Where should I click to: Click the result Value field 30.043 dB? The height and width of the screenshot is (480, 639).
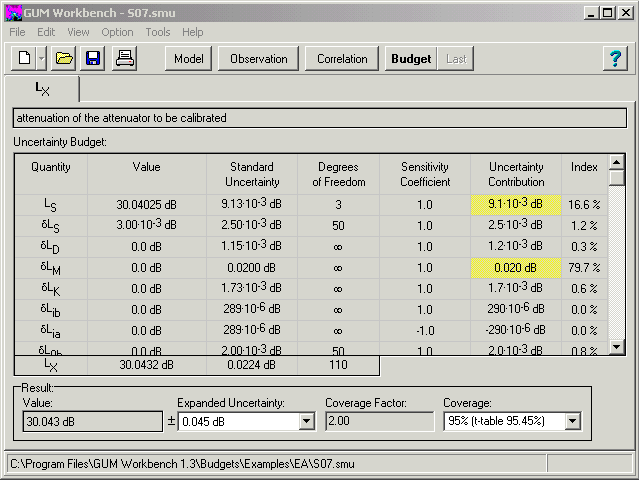93,421
